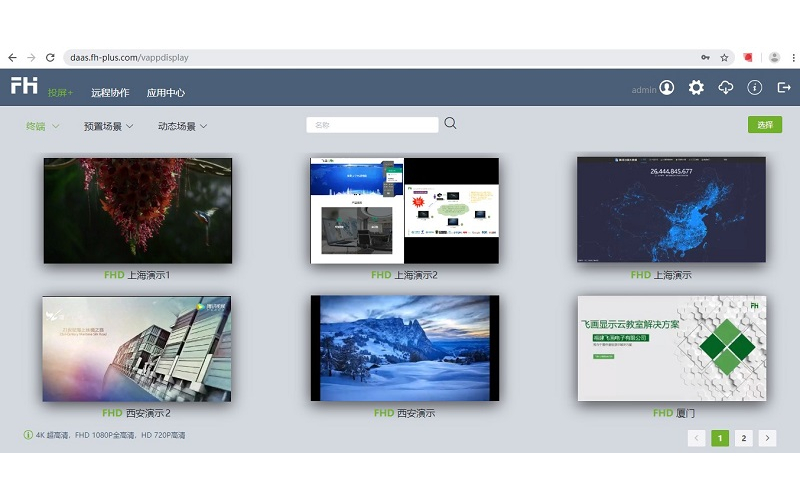
Task: Open the info circle icon
Action: 755,88
